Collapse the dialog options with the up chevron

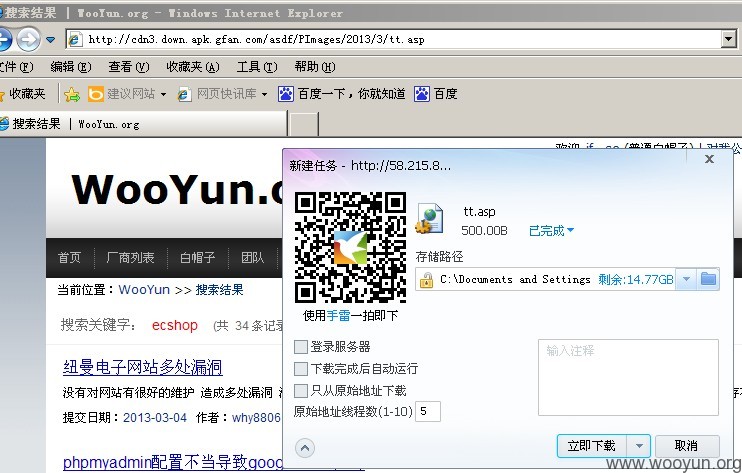tap(305, 447)
